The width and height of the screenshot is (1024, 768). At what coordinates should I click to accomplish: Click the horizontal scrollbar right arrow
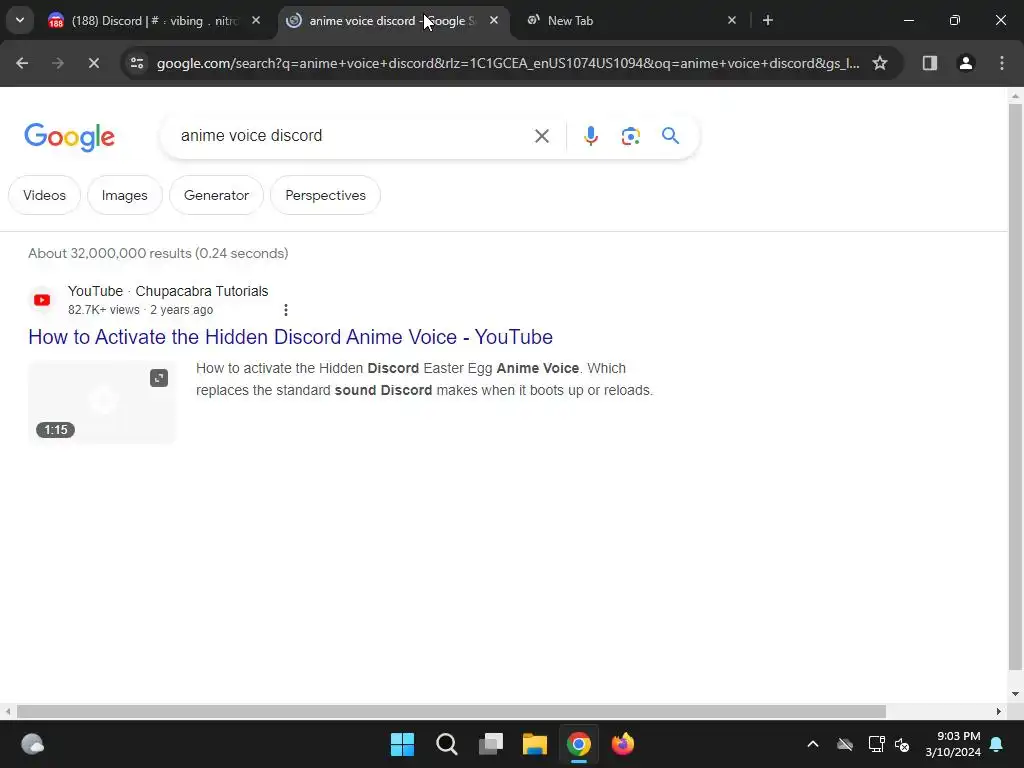[x=999, y=711]
